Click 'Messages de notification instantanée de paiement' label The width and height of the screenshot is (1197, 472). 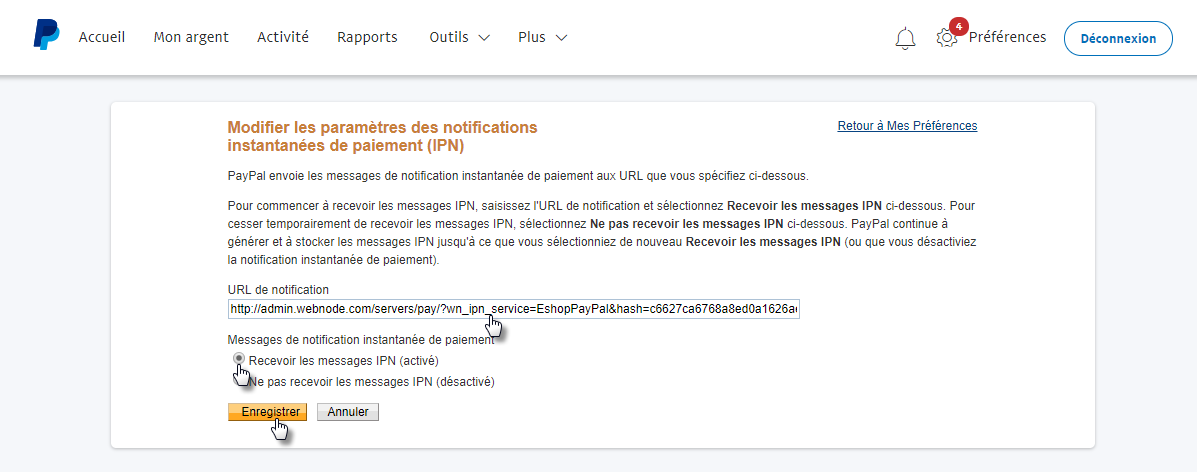[x=360, y=340]
